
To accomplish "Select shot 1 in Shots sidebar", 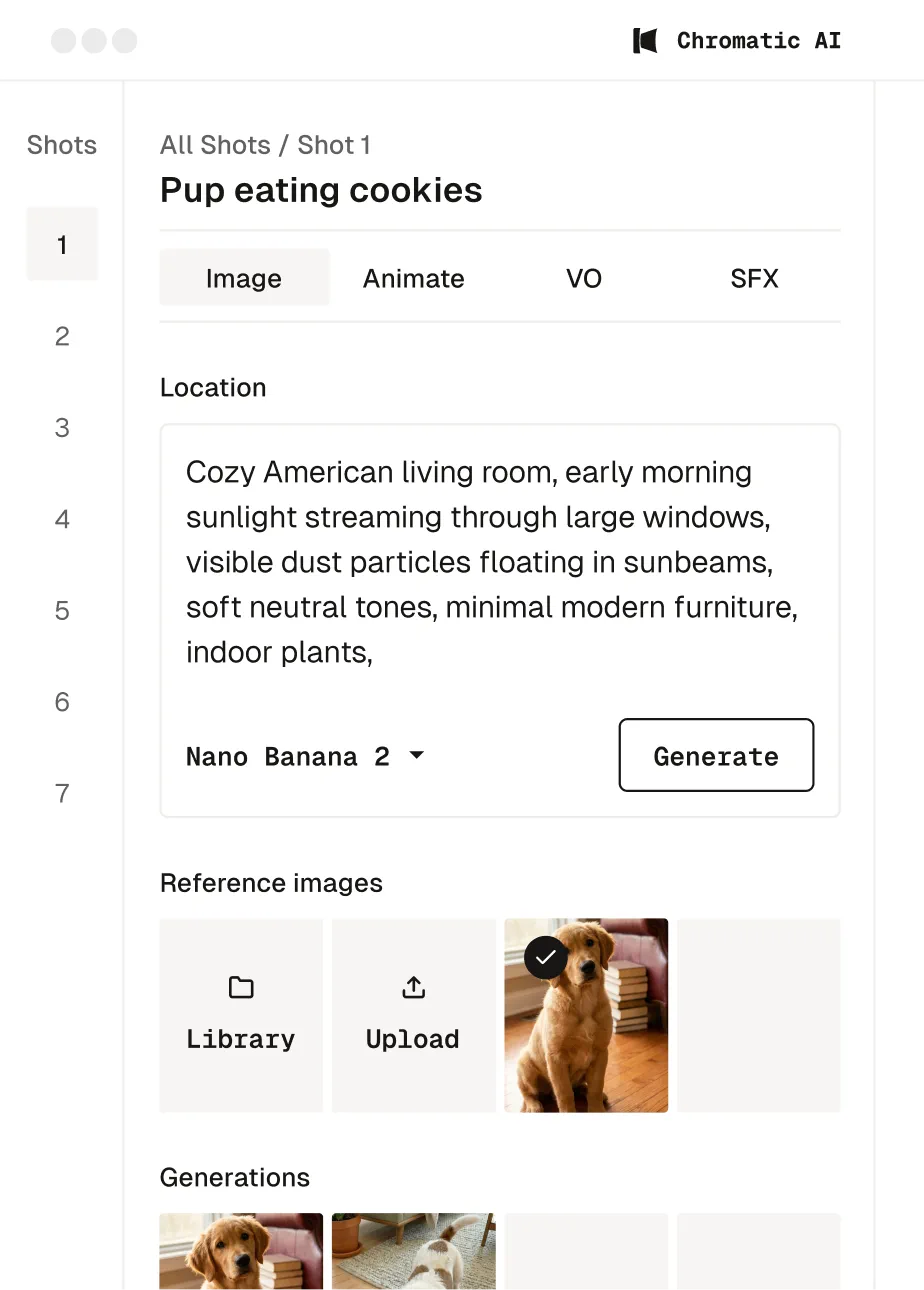I will pos(62,244).
